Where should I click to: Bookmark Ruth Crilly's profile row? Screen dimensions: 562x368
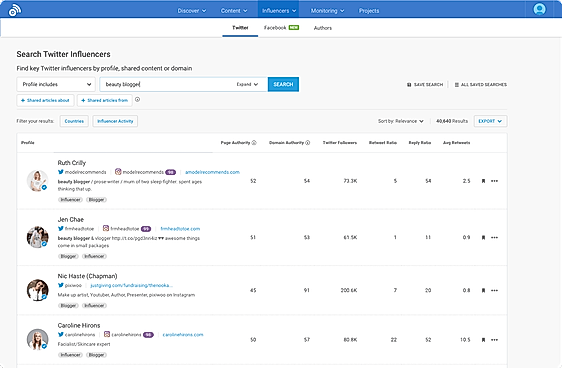tap(483, 181)
